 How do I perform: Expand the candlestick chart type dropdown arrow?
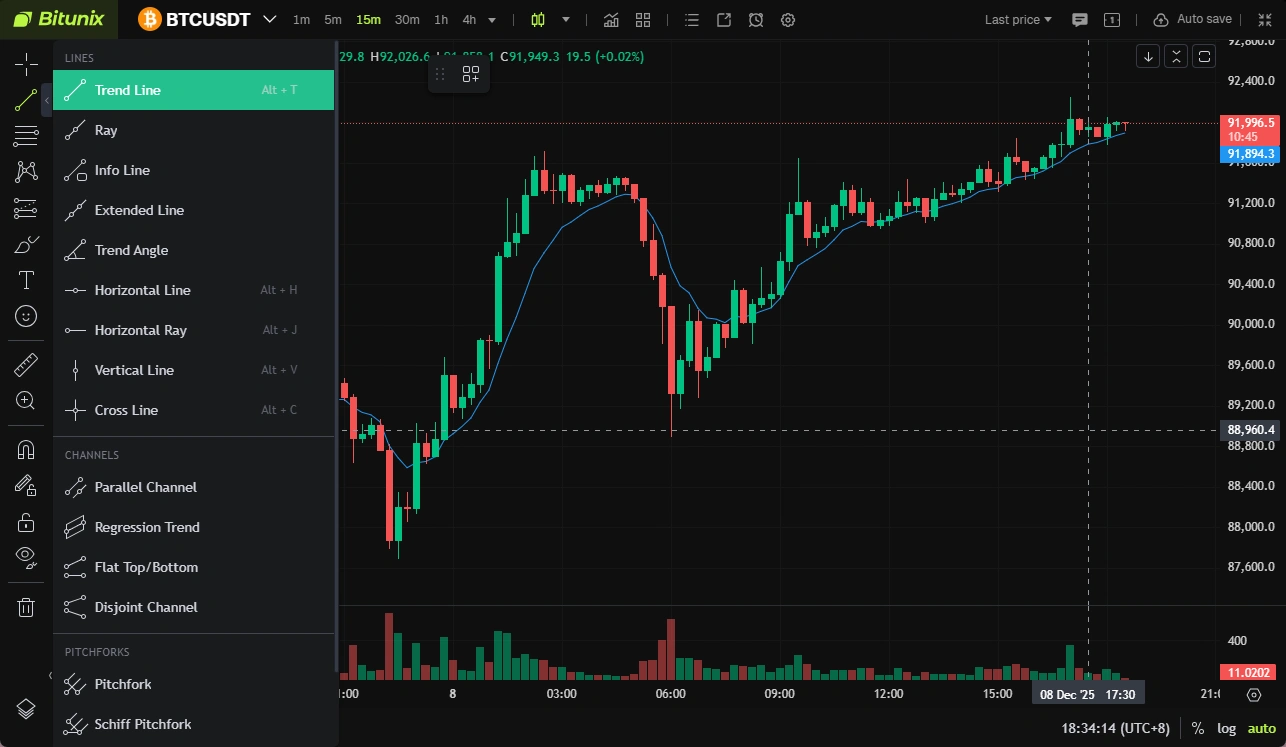566,20
